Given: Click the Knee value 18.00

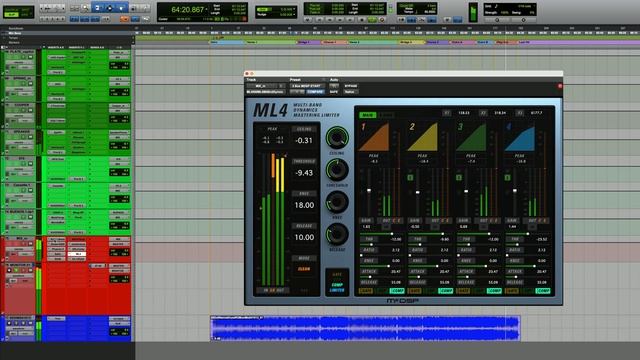Looking at the screenshot, I should click(x=304, y=205).
